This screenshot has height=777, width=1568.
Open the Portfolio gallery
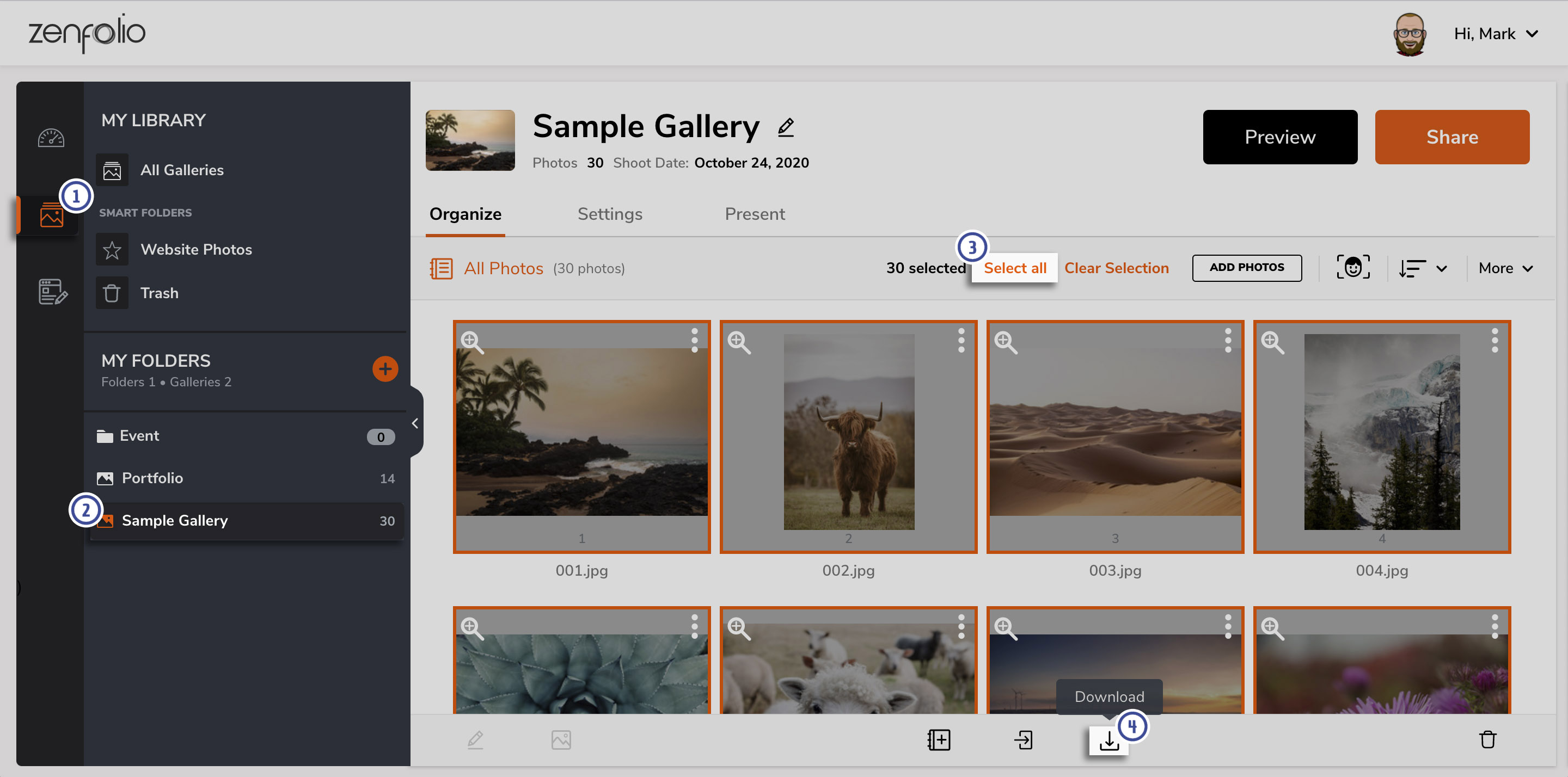[246, 478]
